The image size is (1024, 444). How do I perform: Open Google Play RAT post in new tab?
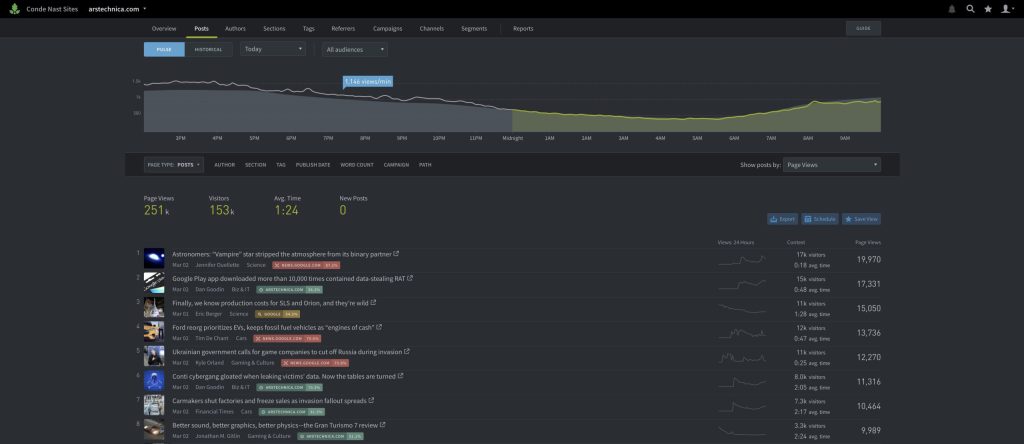(410, 278)
